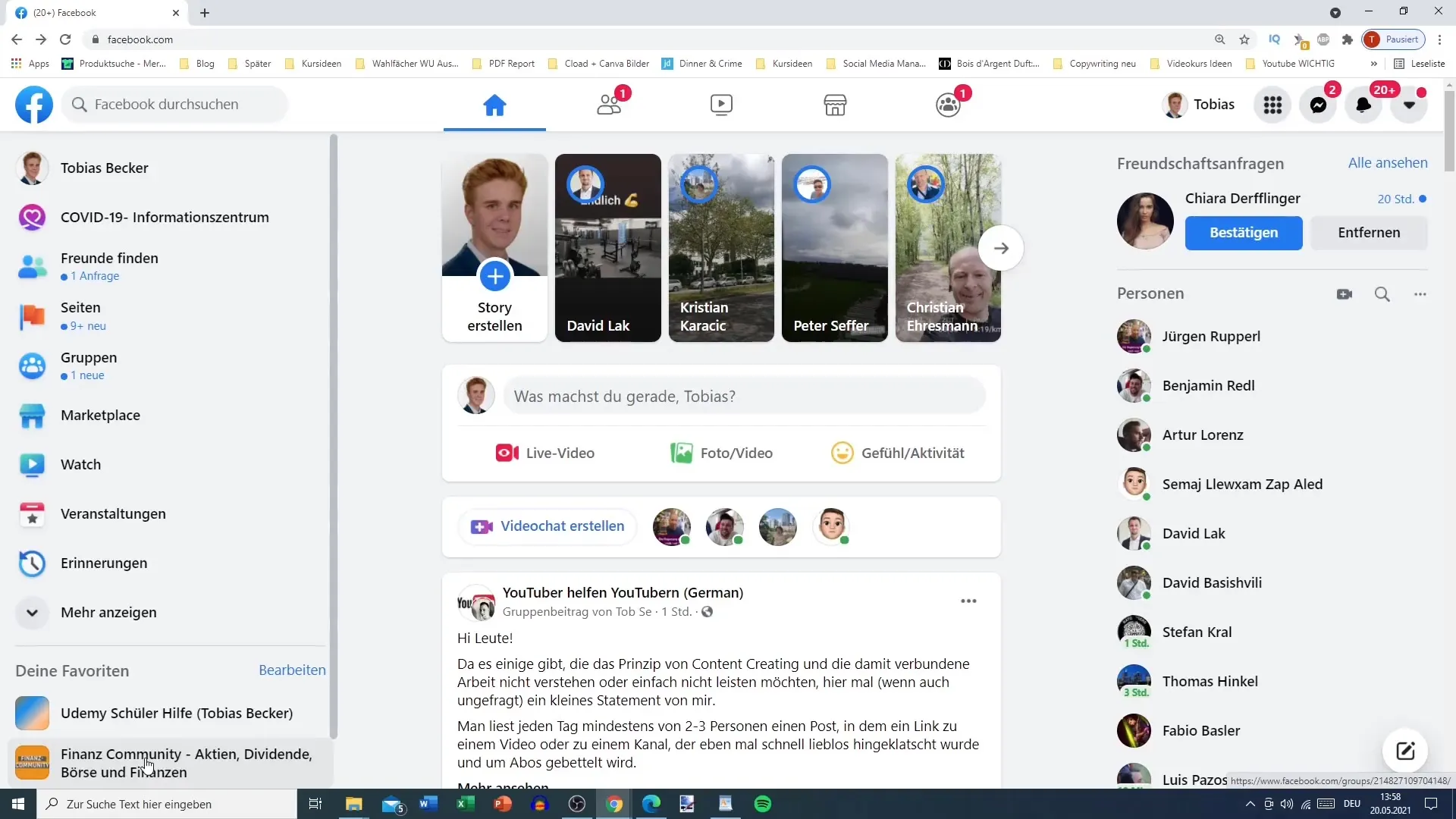Click the Was machst du gerade post field

pos(745,397)
